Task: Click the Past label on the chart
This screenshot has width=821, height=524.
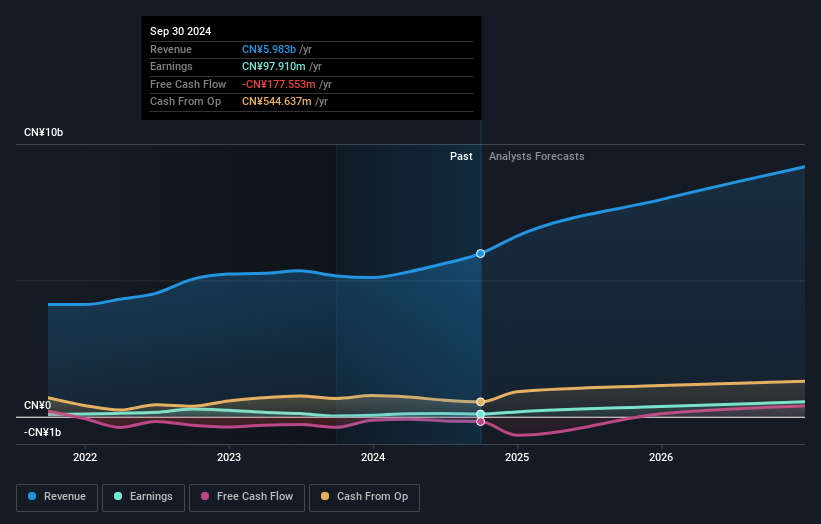Action: coord(461,156)
